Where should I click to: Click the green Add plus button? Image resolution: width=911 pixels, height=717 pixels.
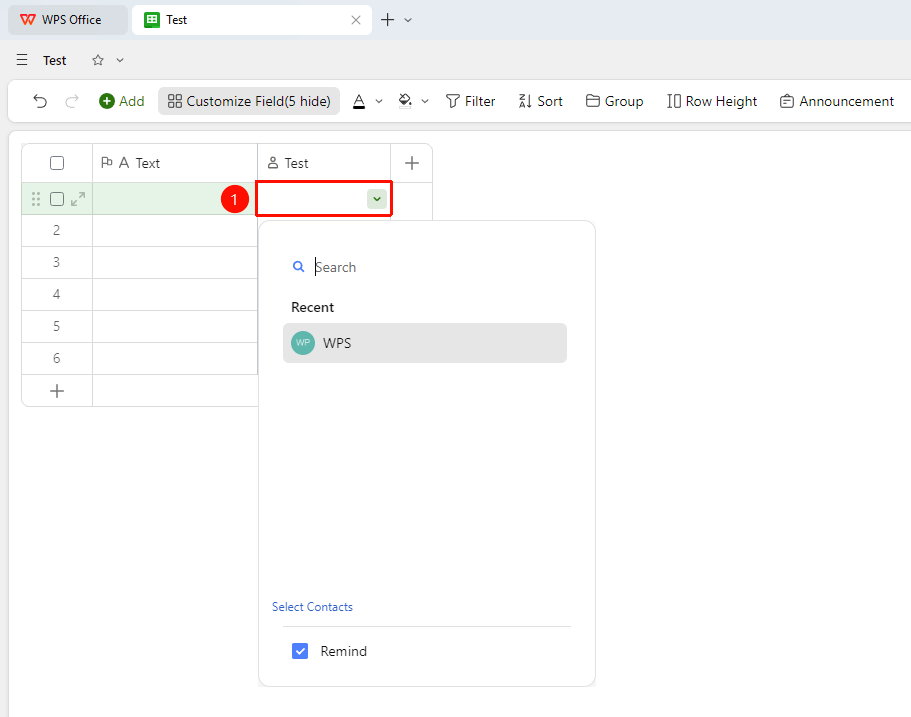click(121, 101)
